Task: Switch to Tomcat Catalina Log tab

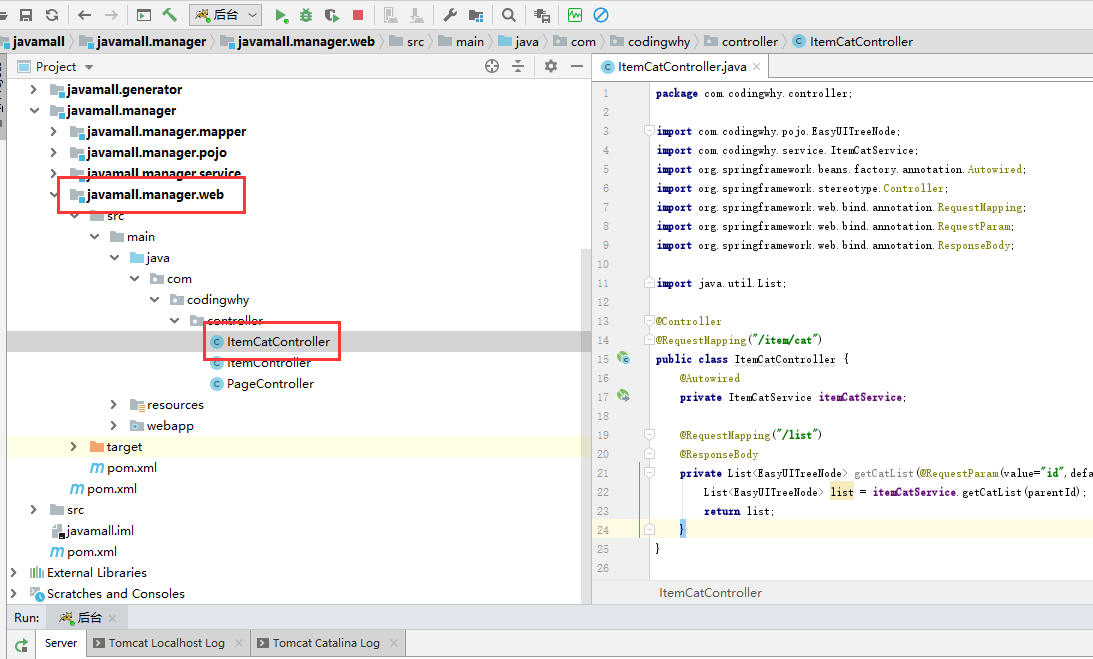Action: tap(326, 643)
